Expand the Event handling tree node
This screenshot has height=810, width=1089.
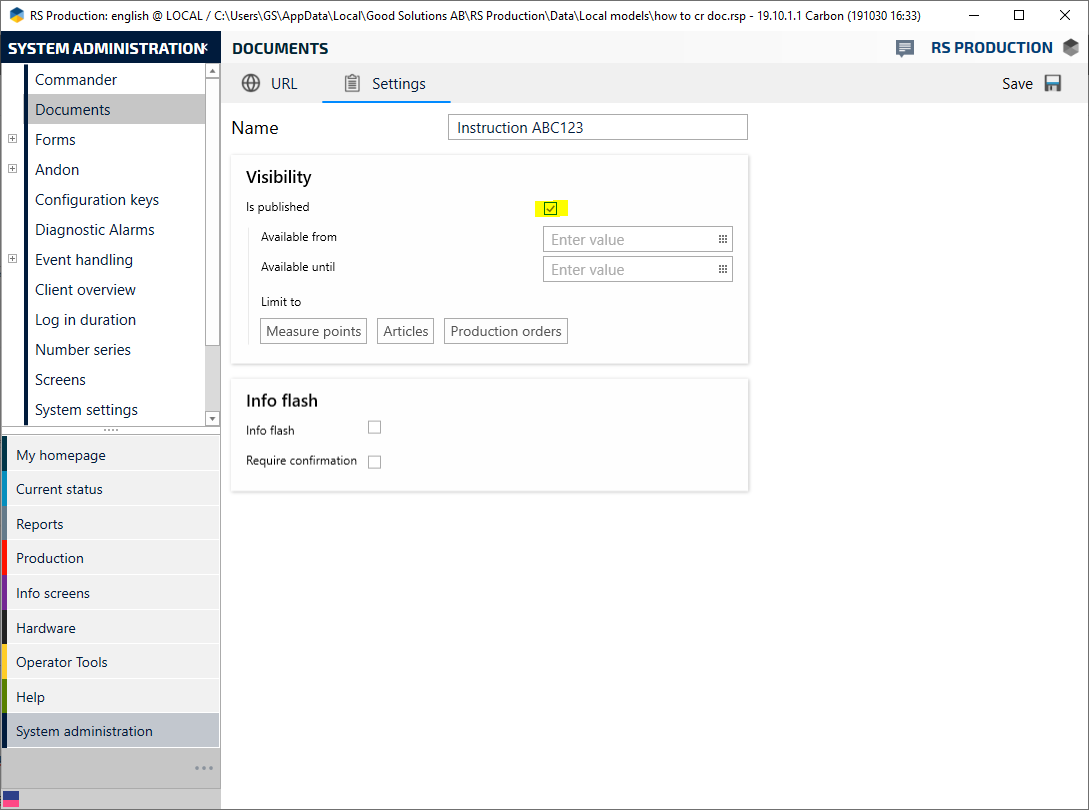tap(13, 259)
